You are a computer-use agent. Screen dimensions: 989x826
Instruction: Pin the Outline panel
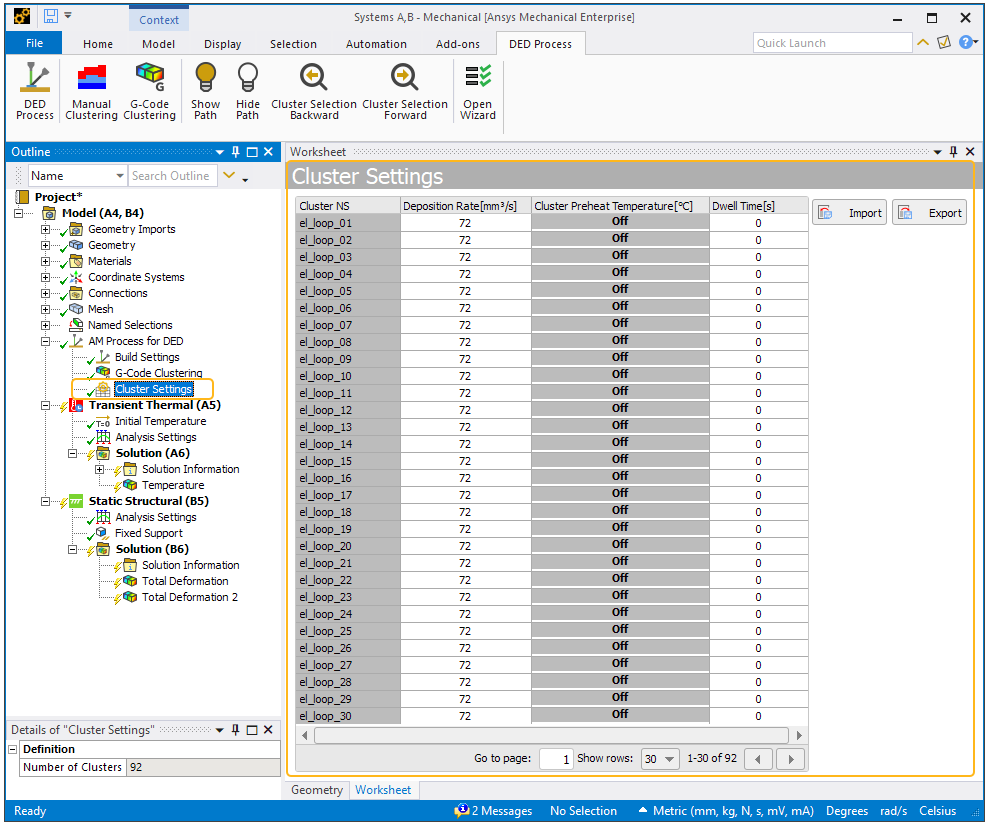pyautogui.click(x=236, y=152)
